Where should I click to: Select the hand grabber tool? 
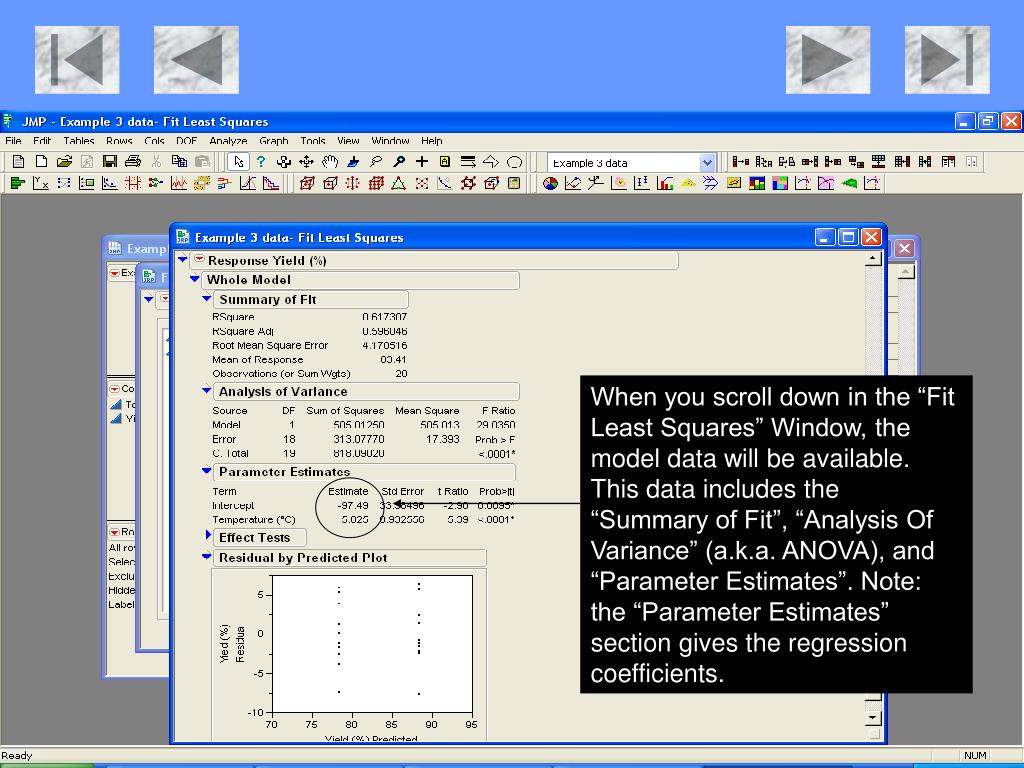330,162
